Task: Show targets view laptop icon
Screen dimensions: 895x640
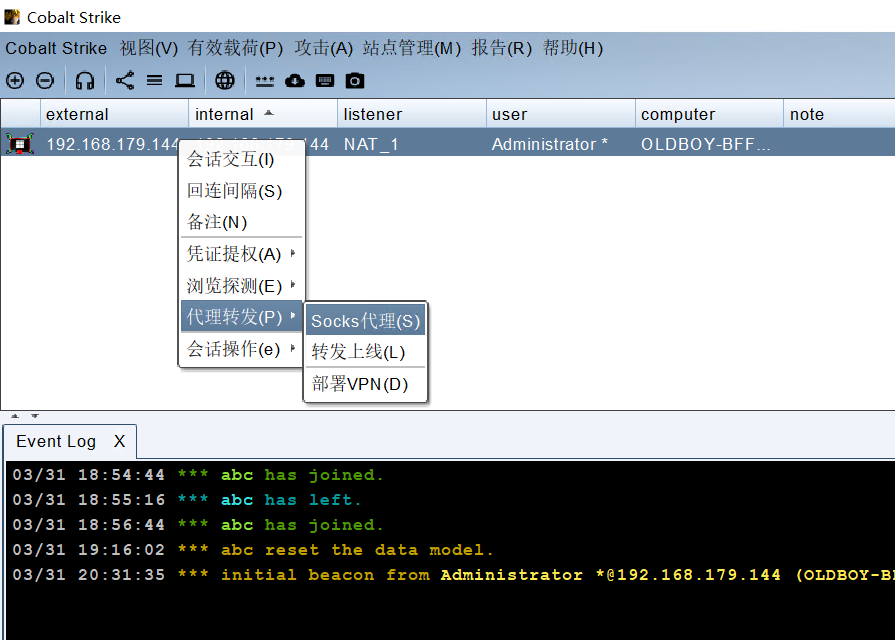Action: [x=184, y=80]
